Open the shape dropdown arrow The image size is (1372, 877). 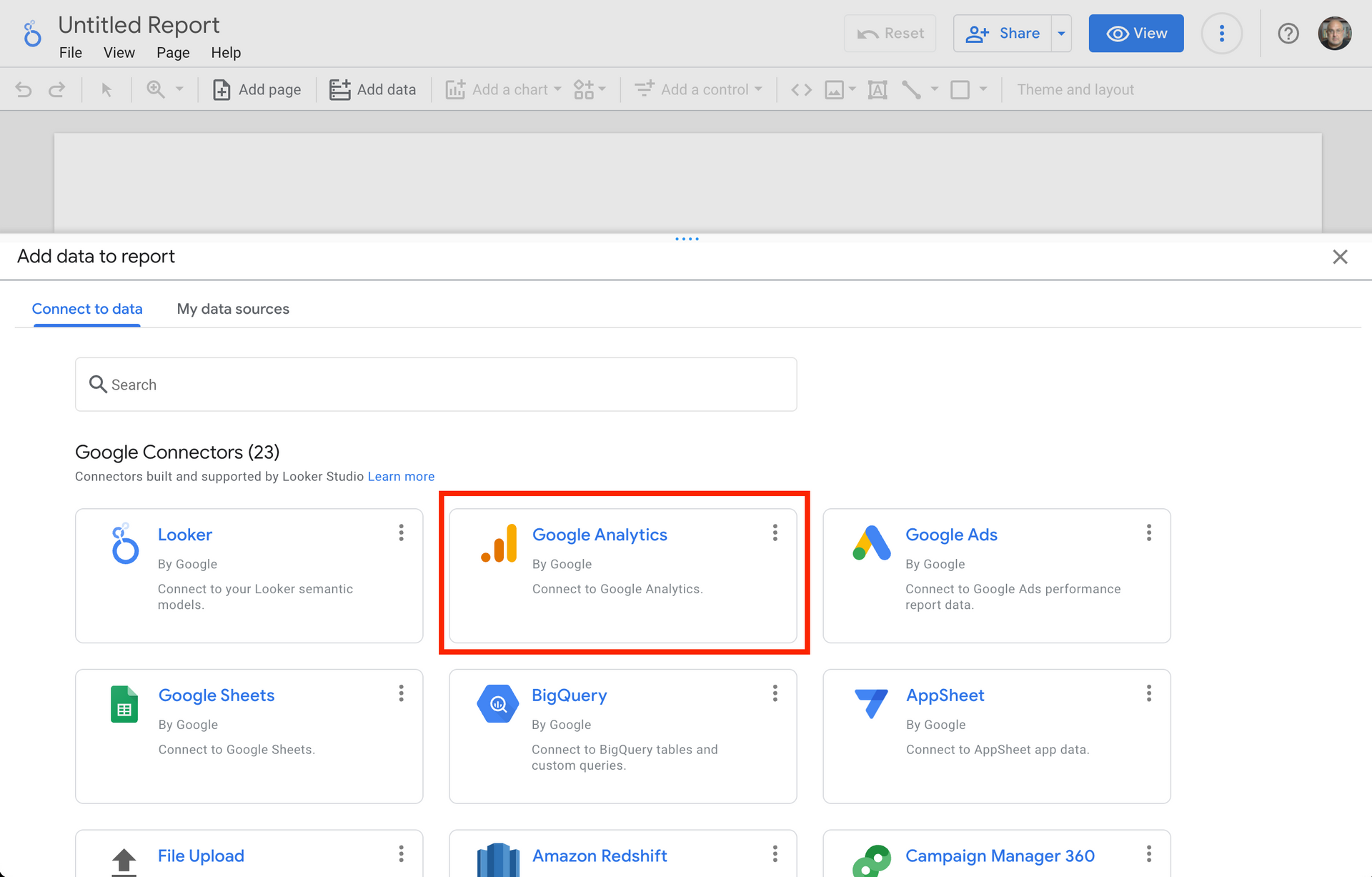[x=983, y=89]
